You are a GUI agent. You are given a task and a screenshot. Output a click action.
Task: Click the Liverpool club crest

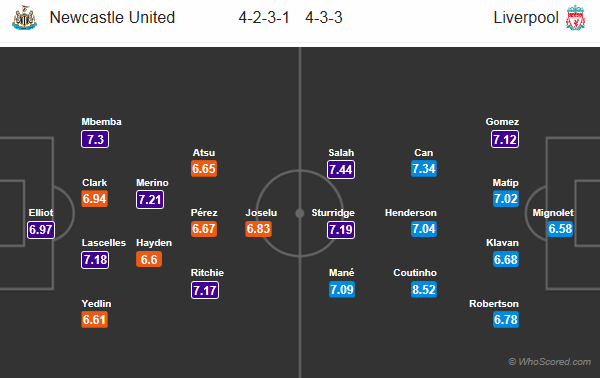(576, 18)
